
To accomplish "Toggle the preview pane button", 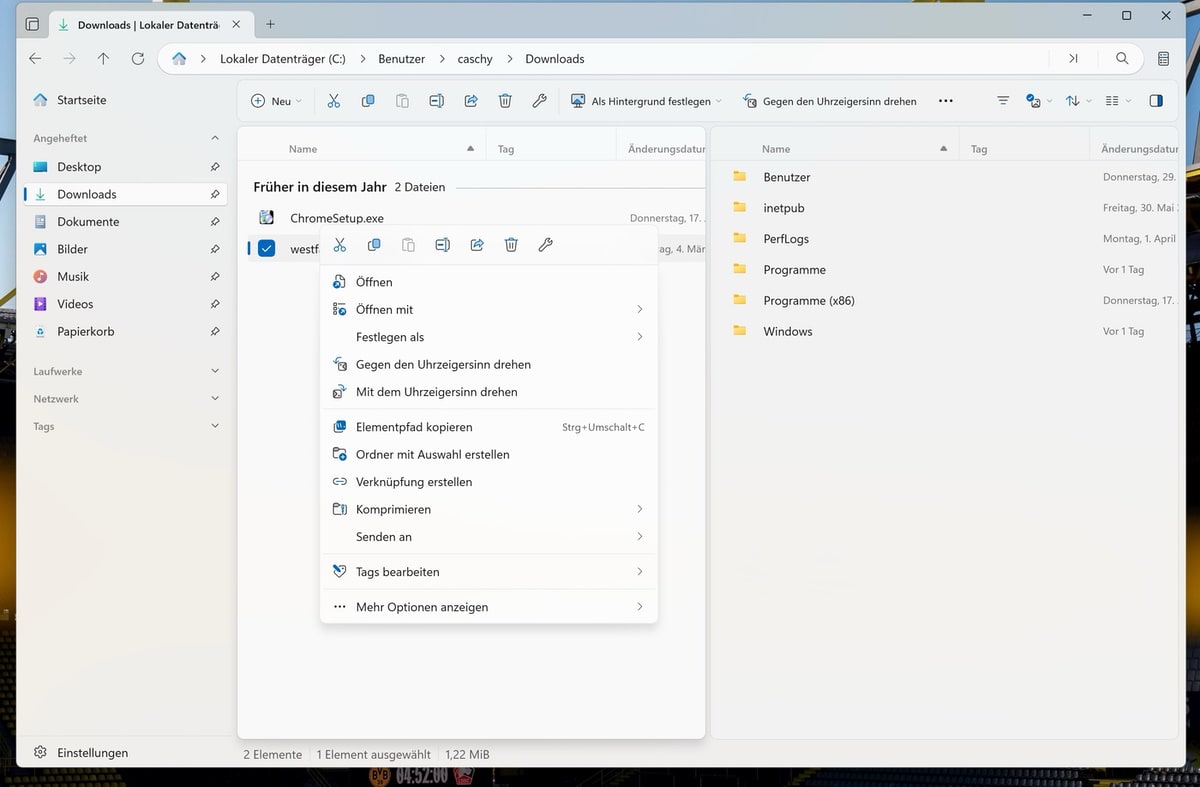I will [x=1156, y=101].
